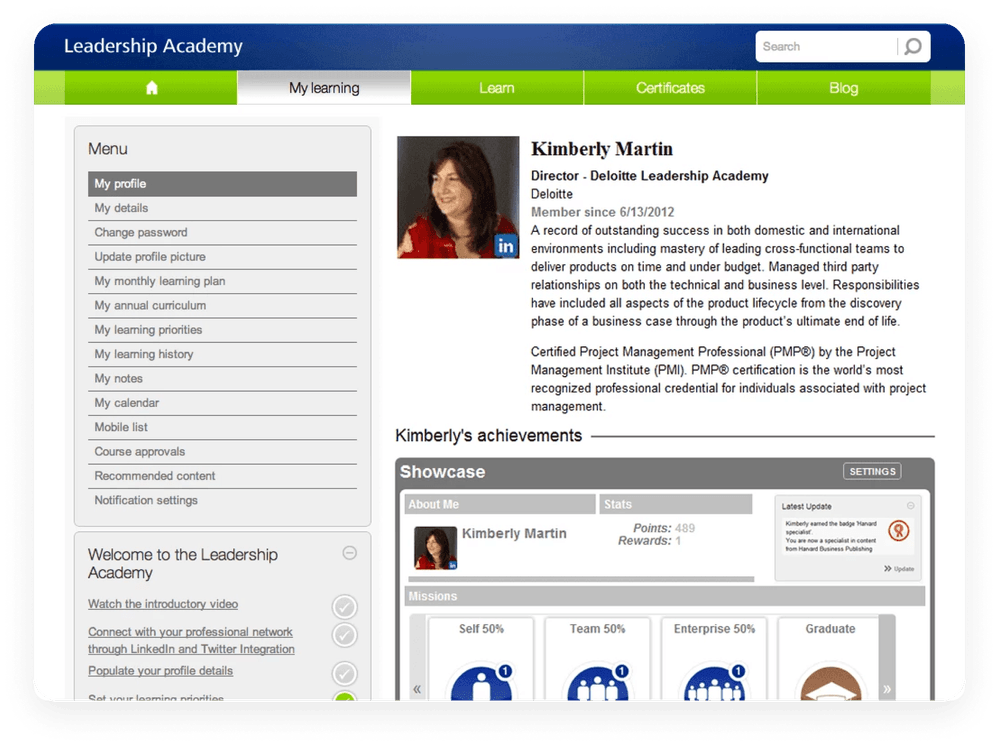Toggle checkmark for Watch the introductory video
The height and width of the screenshot is (747, 1000).
344,606
